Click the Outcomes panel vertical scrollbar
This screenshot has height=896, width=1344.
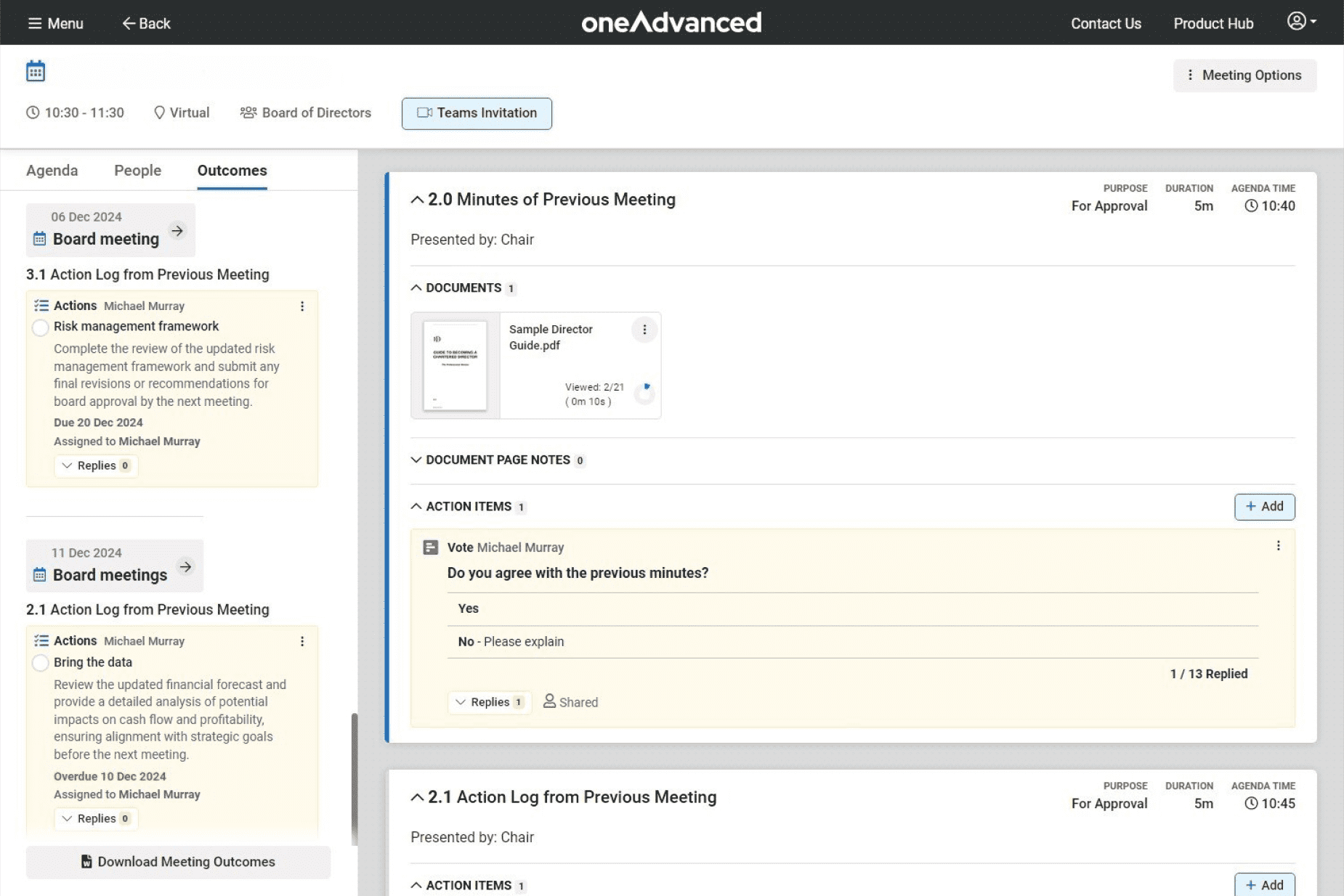[355, 777]
